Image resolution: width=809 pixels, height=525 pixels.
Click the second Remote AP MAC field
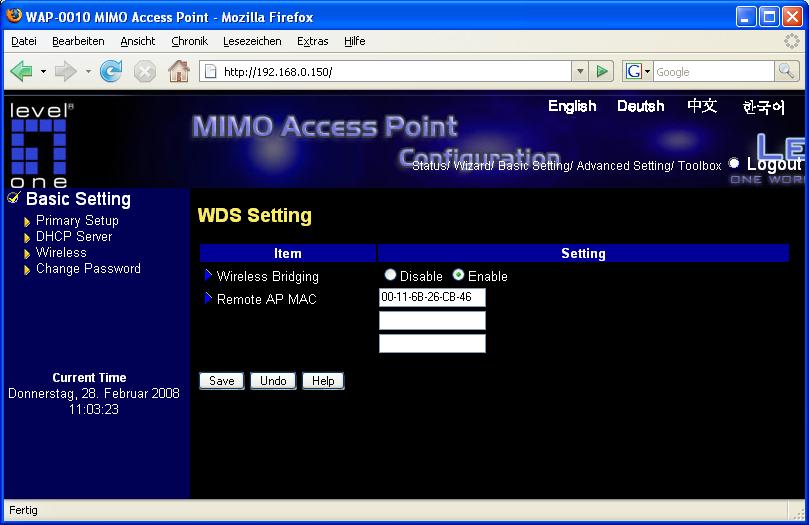click(x=432, y=321)
